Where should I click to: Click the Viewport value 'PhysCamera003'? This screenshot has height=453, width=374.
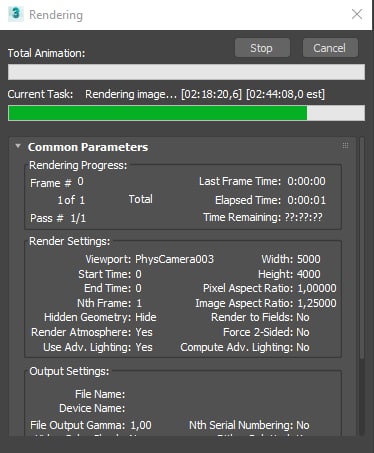pyautogui.click(x=174, y=259)
